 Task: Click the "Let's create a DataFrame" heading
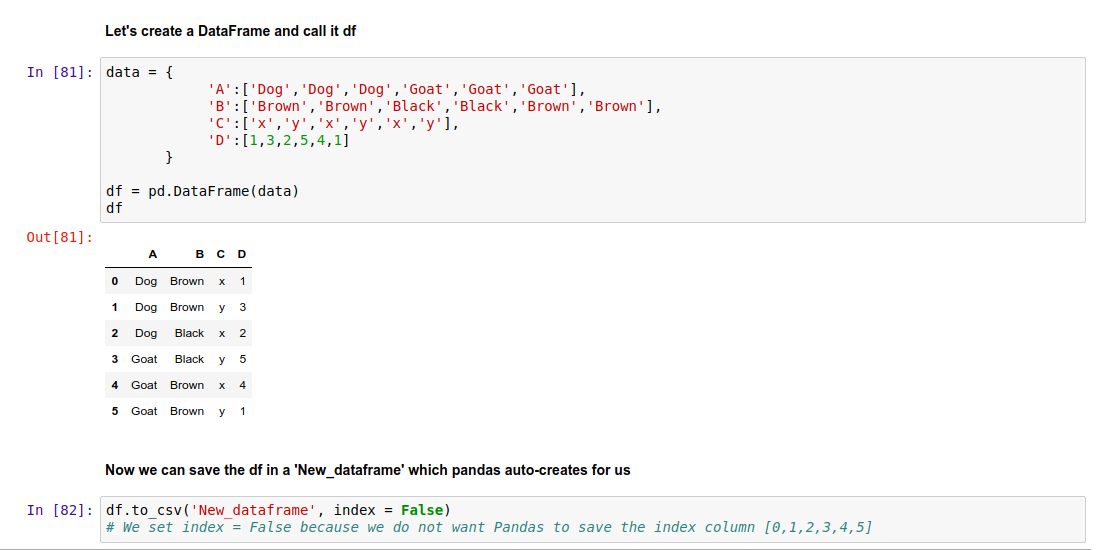pos(230,31)
